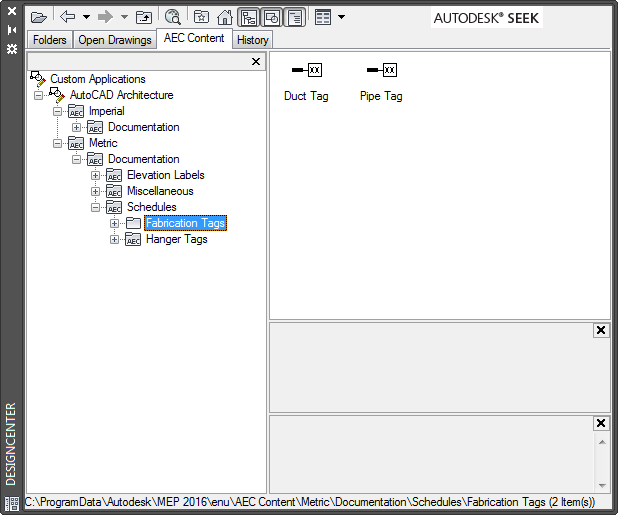Click the plain folder icon beside Fabrication Tags
Screen dimensions: 618x515
pos(133,223)
